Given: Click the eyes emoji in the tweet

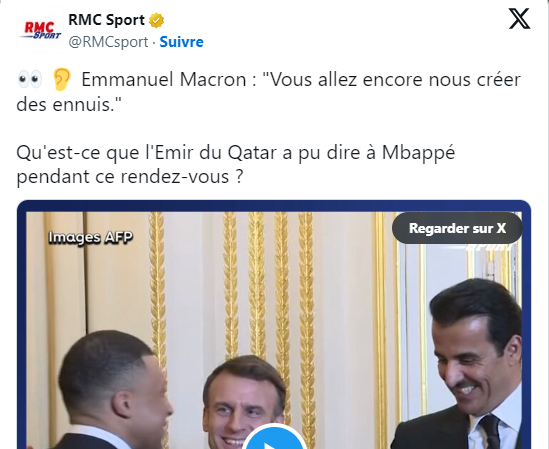Looking at the screenshot, I should coord(30,80).
